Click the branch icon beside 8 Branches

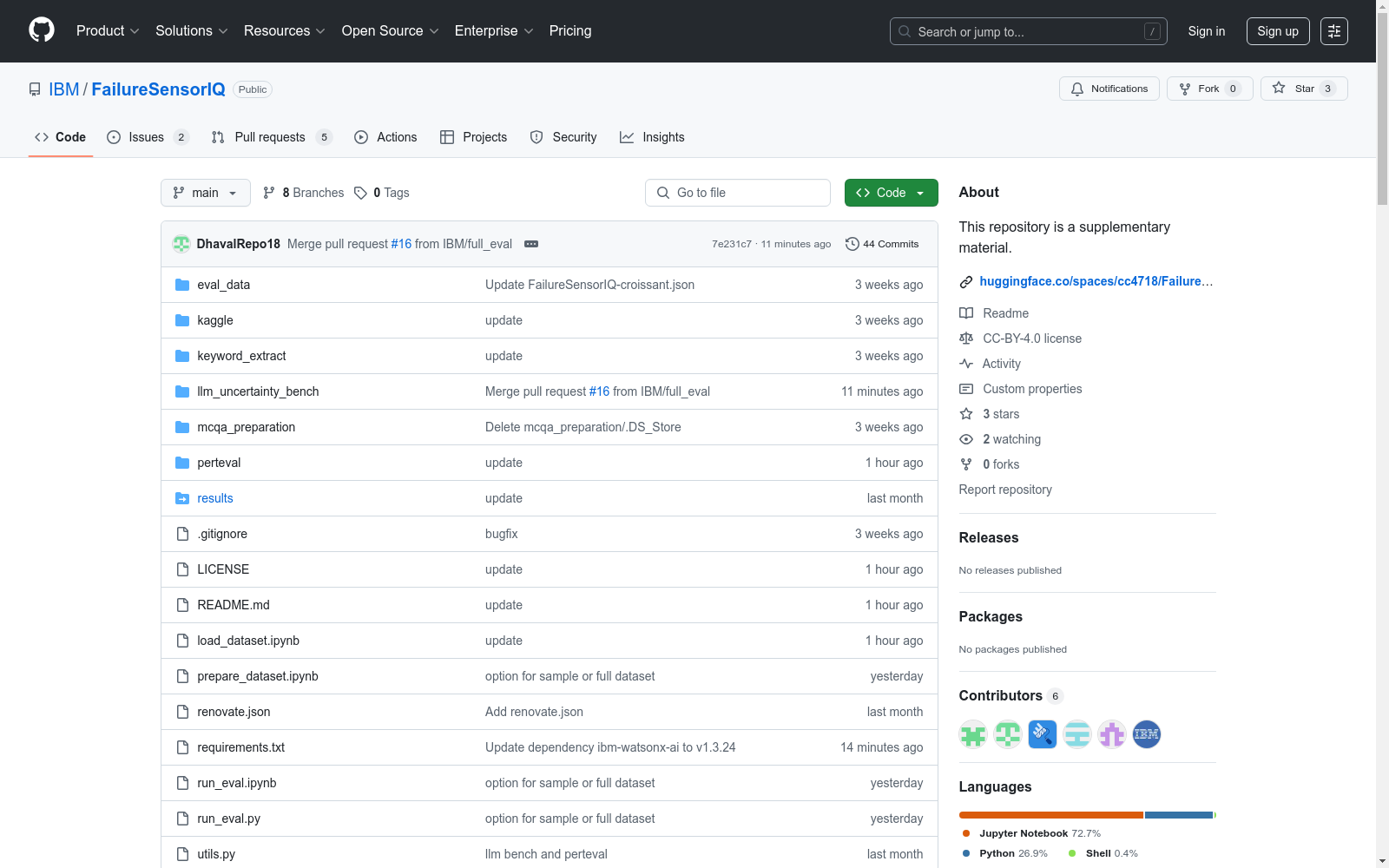coord(269,193)
